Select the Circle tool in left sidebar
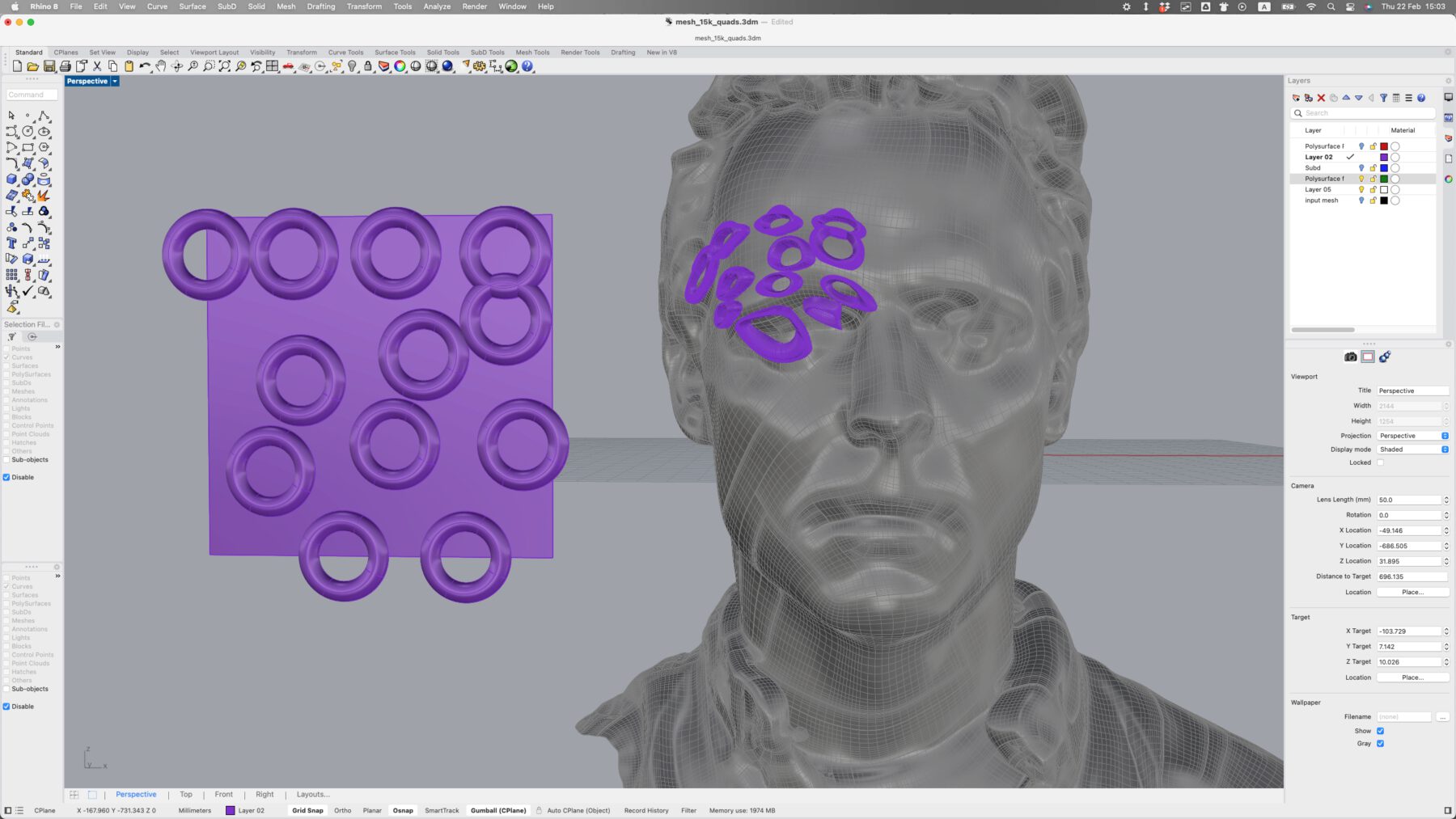The height and width of the screenshot is (819, 1456). click(28, 131)
